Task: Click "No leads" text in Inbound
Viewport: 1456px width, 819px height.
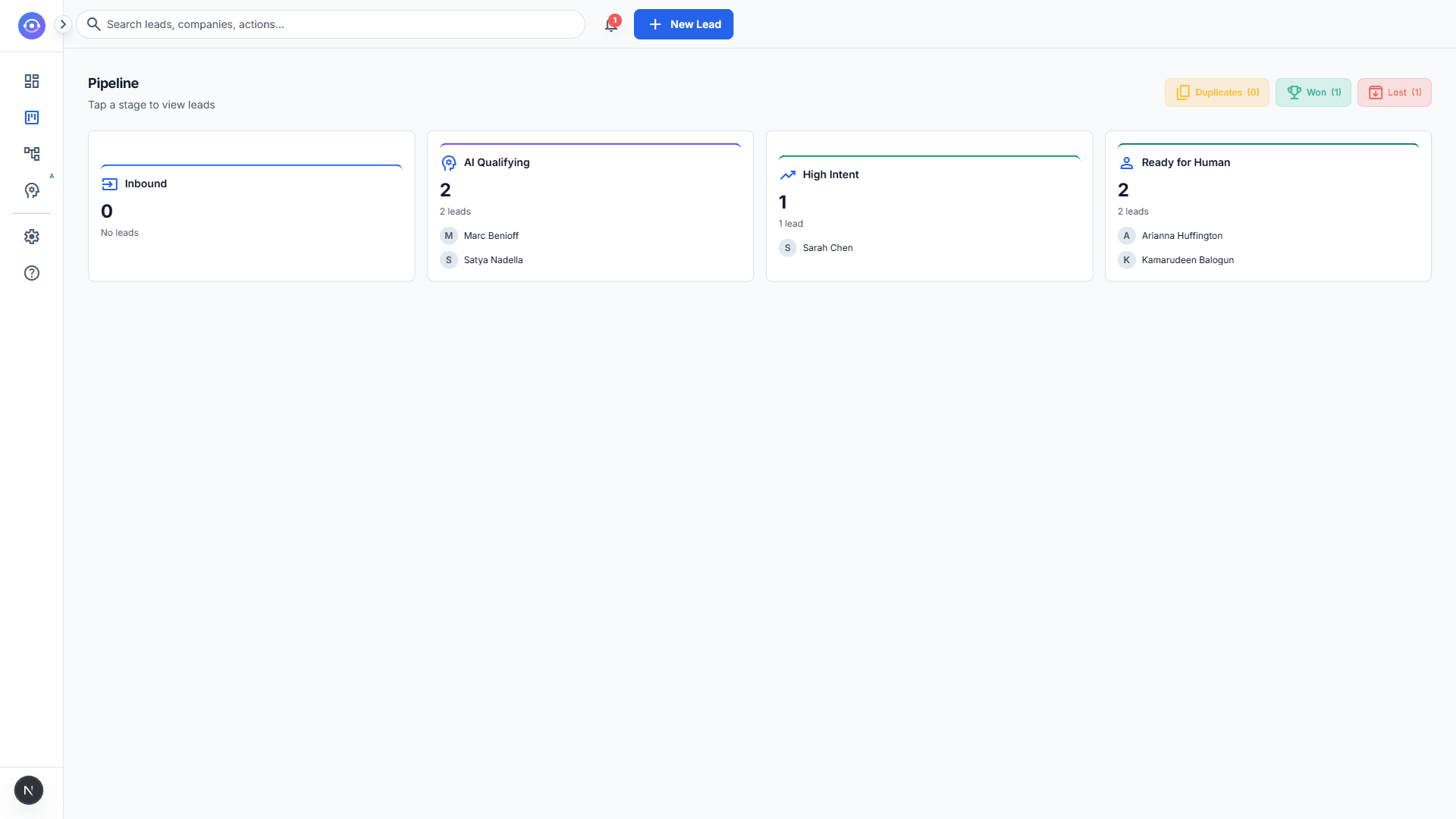Action: coord(119,233)
